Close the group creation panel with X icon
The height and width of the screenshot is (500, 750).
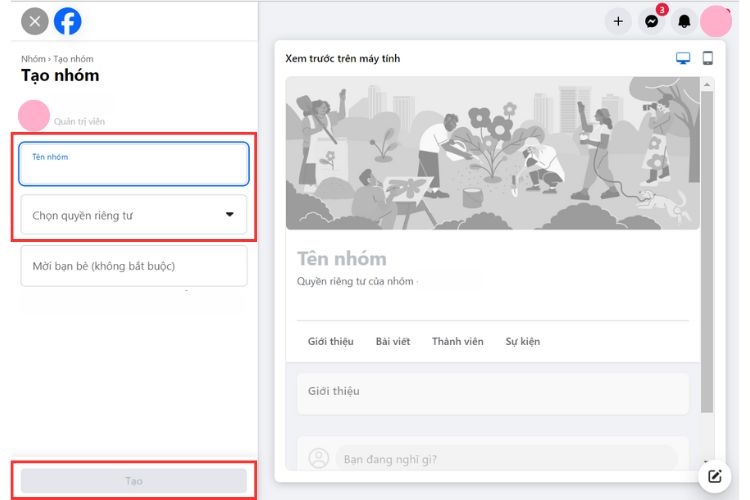point(34,22)
